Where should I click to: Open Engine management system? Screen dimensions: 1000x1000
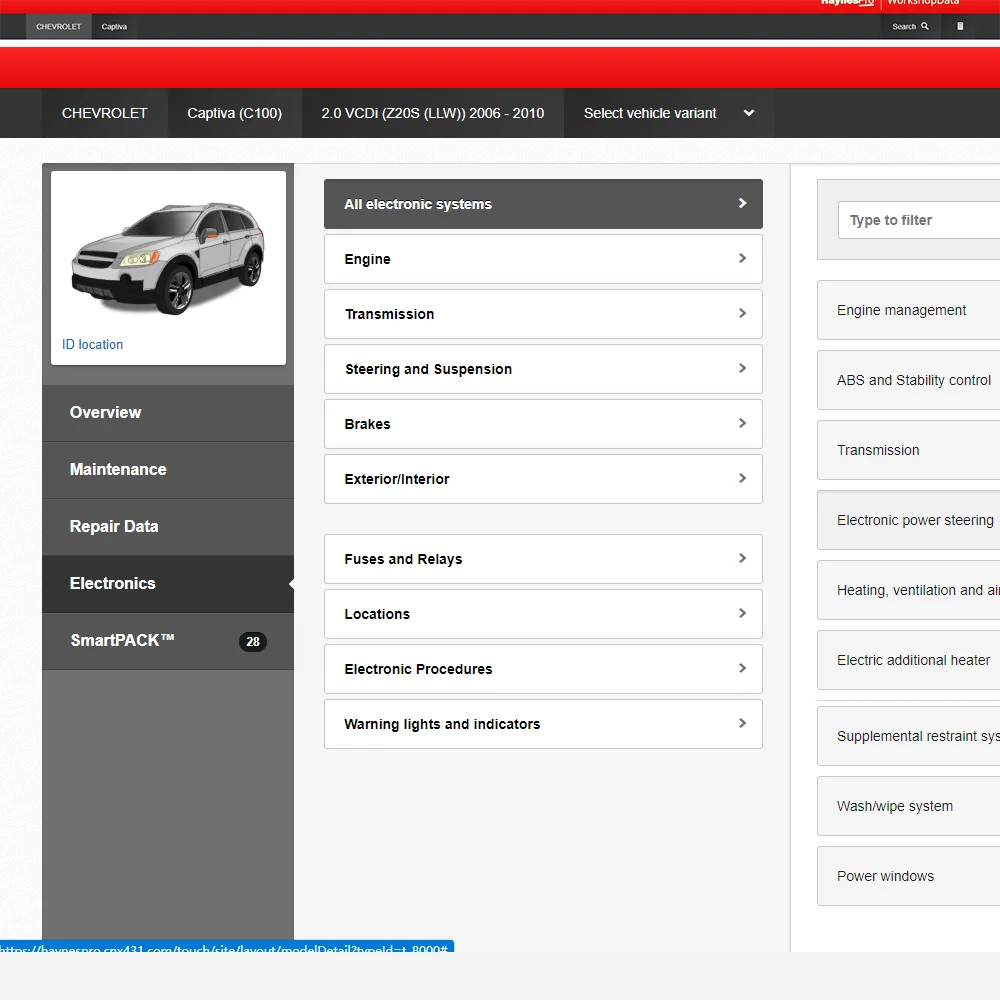[909, 310]
